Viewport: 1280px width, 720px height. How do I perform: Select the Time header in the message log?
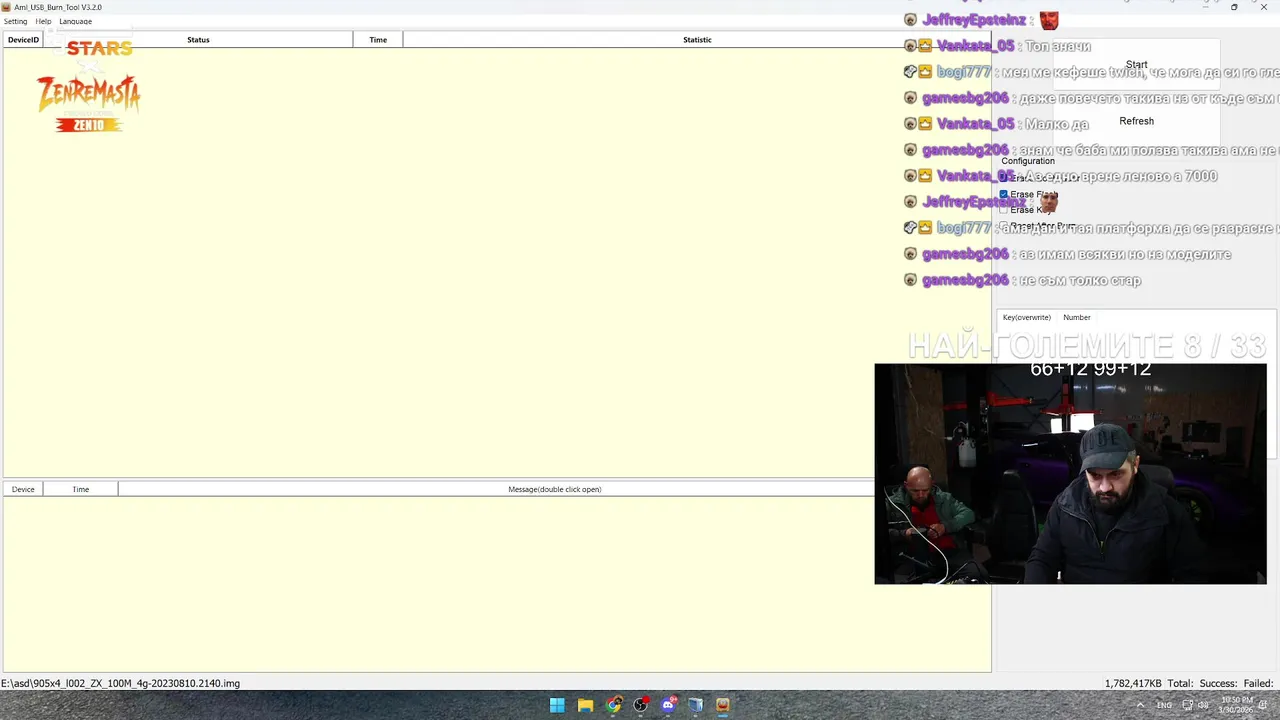pyautogui.click(x=81, y=489)
